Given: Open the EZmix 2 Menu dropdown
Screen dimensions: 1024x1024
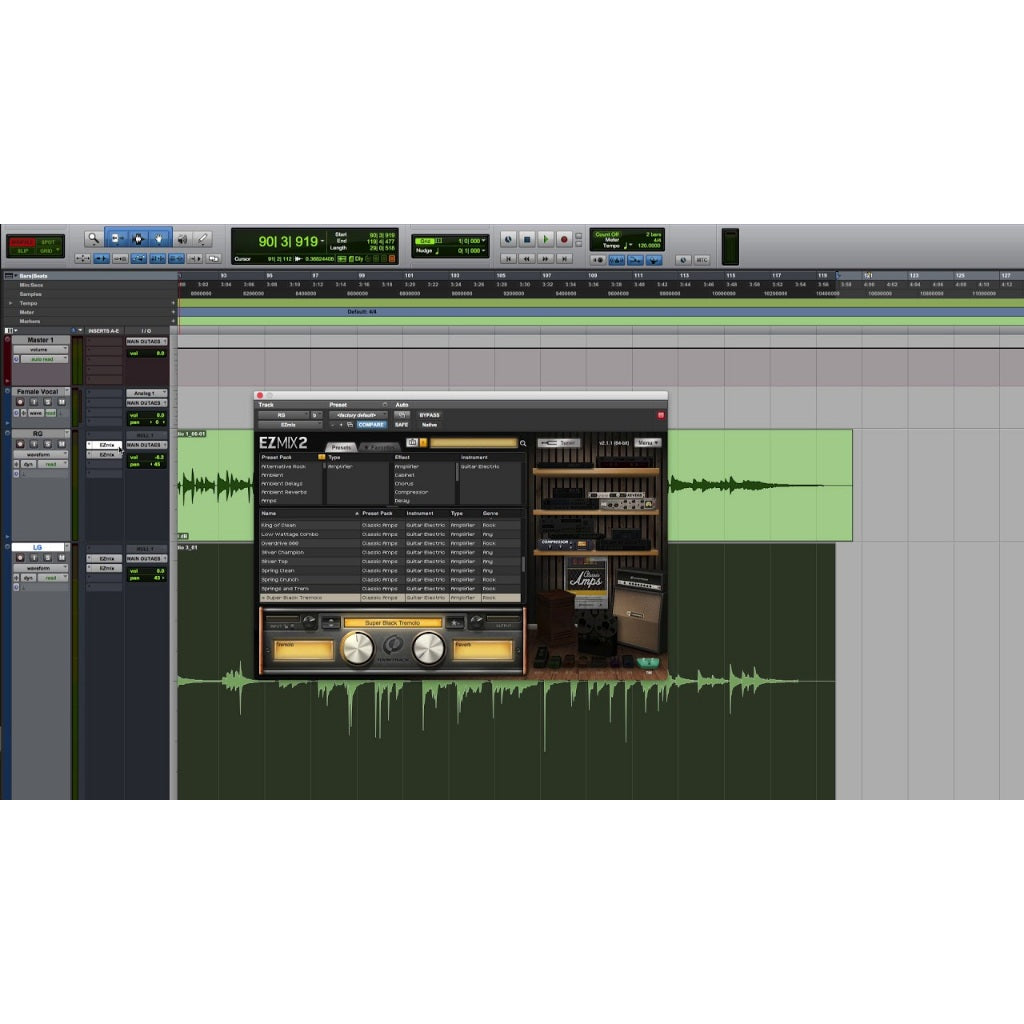Looking at the screenshot, I should (x=646, y=443).
